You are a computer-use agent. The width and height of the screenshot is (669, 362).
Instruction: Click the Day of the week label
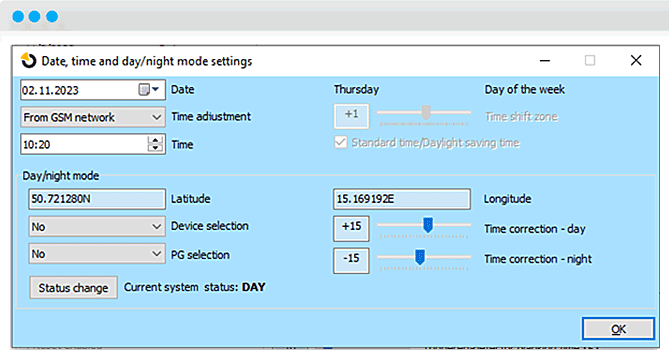[x=524, y=89]
